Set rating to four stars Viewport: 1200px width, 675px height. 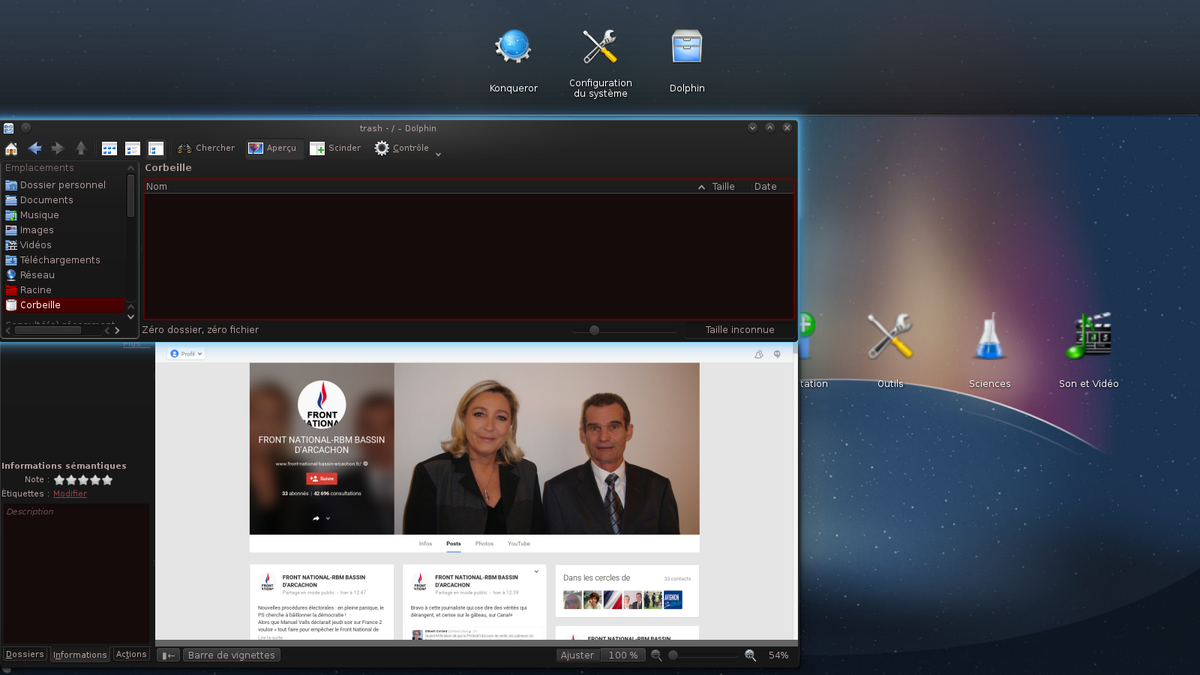click(95, 480)
